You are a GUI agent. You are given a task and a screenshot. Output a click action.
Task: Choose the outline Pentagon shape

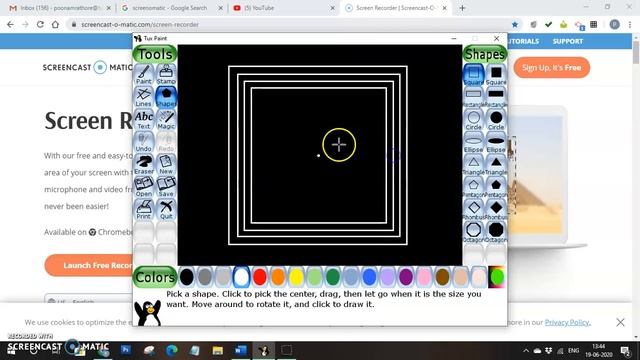pos(473,187)
